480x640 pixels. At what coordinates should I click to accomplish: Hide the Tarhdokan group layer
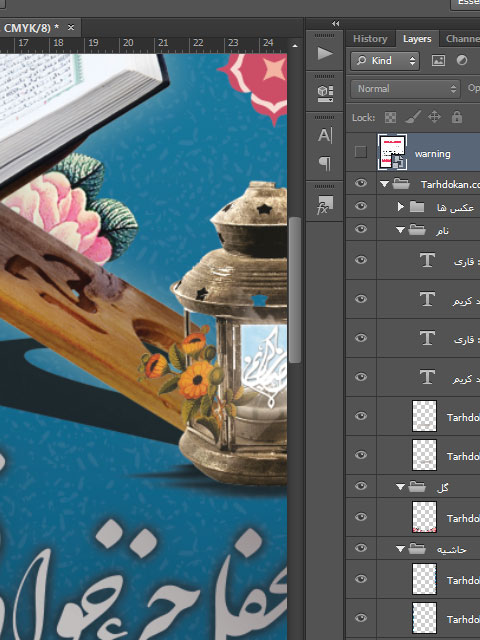pyautogui.click(x=361, y=183)
